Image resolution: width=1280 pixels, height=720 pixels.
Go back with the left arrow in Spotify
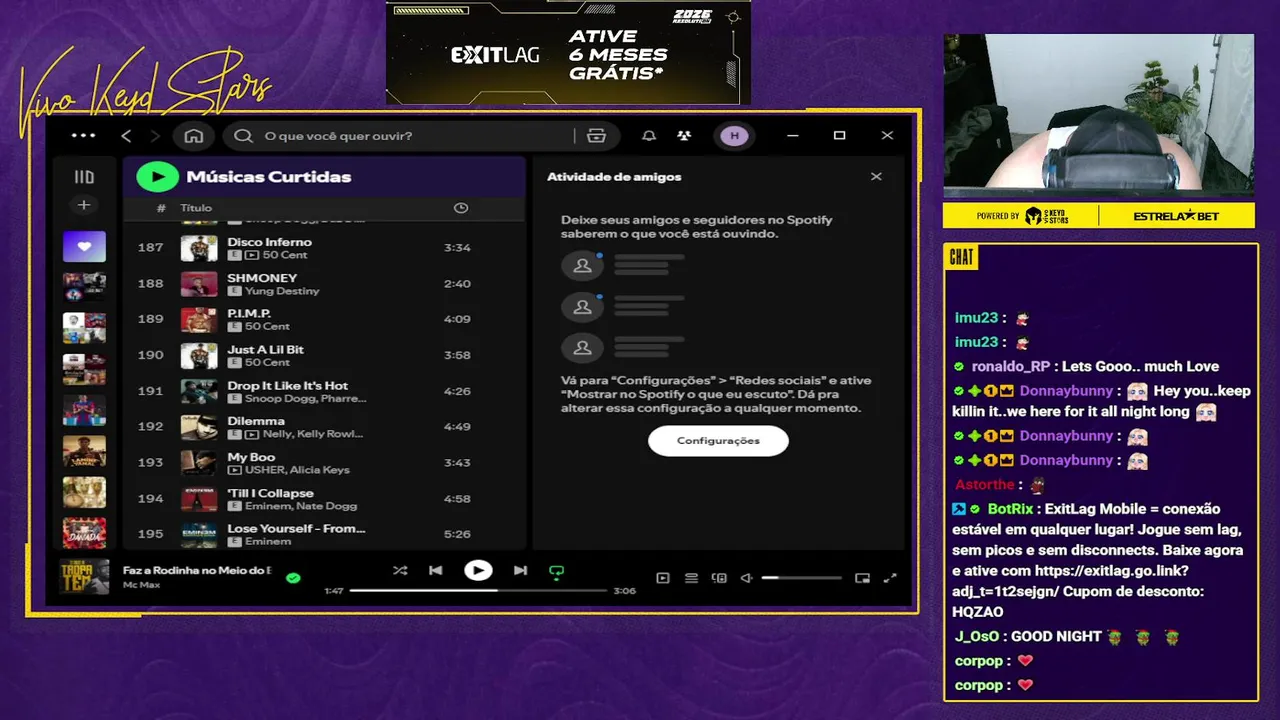(126, 136)
